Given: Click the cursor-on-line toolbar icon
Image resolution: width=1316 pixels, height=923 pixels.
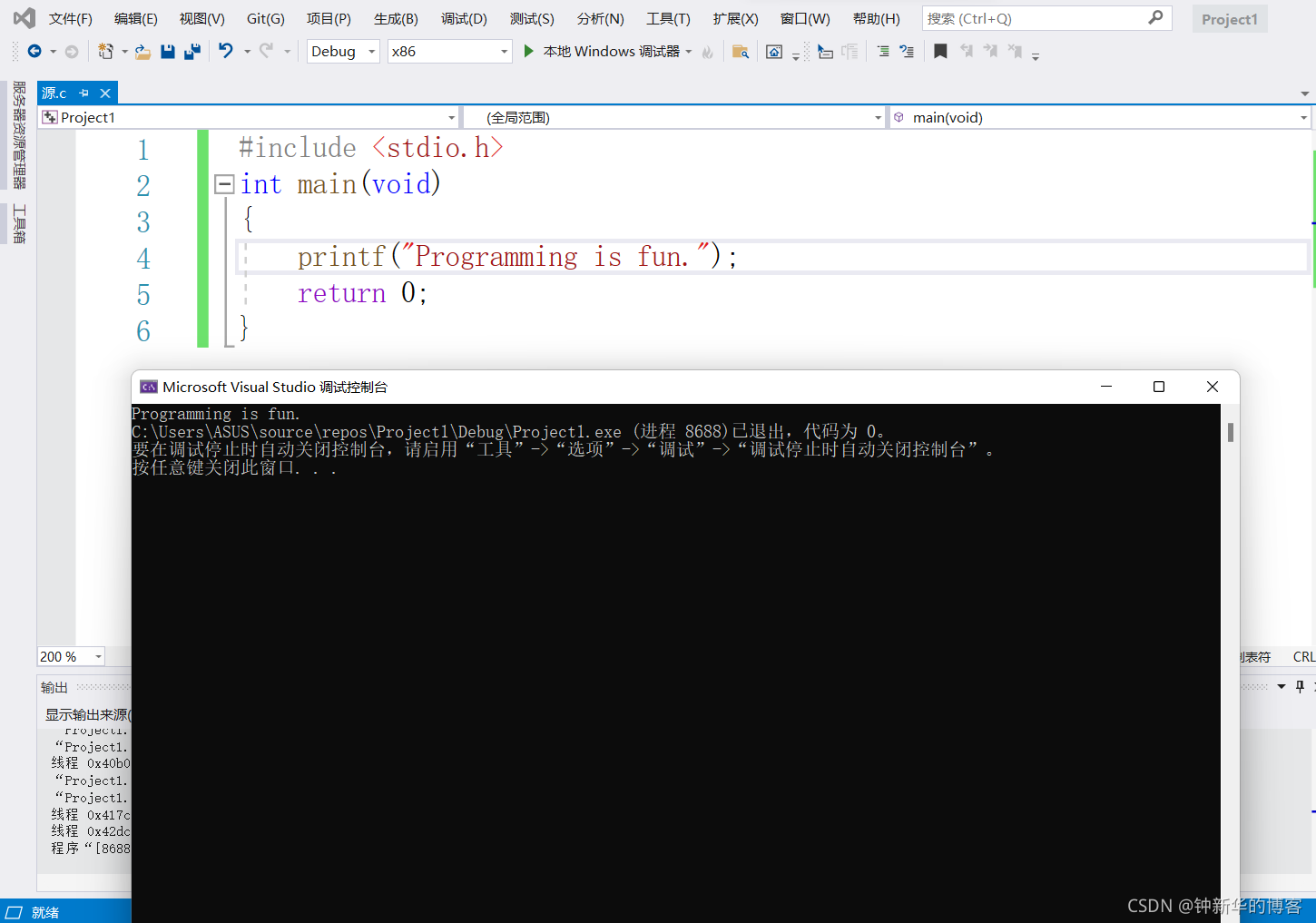Looking at the screenshot, I should click(825, 52).
